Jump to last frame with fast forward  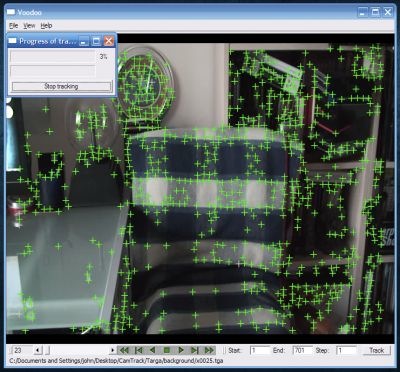[x=210, y=350]
